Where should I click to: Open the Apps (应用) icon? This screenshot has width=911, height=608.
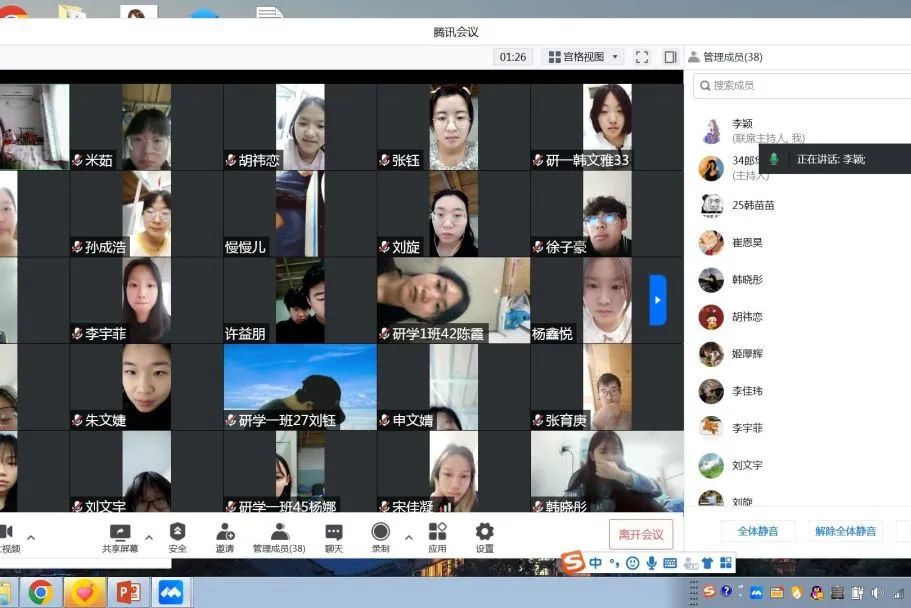click(437, 537)
